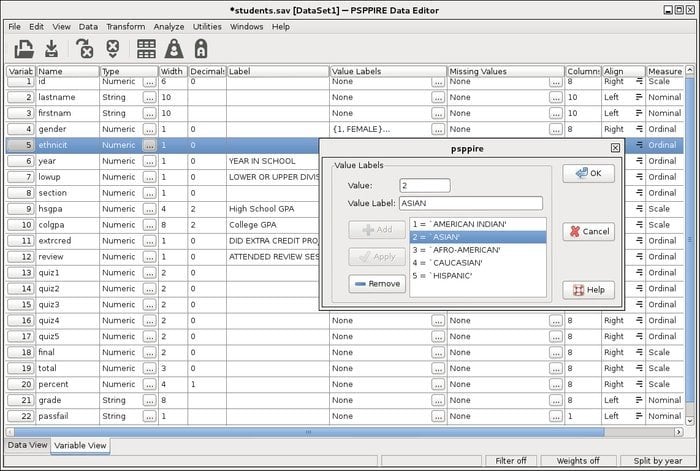Select the HISPANIC label entry

point(478,276)
